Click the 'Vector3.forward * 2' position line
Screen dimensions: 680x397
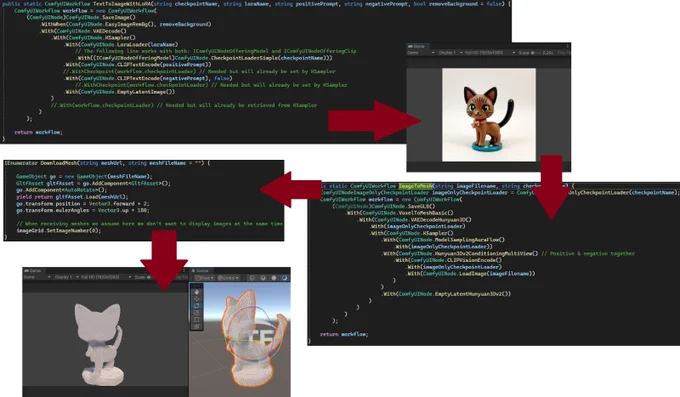82,203
